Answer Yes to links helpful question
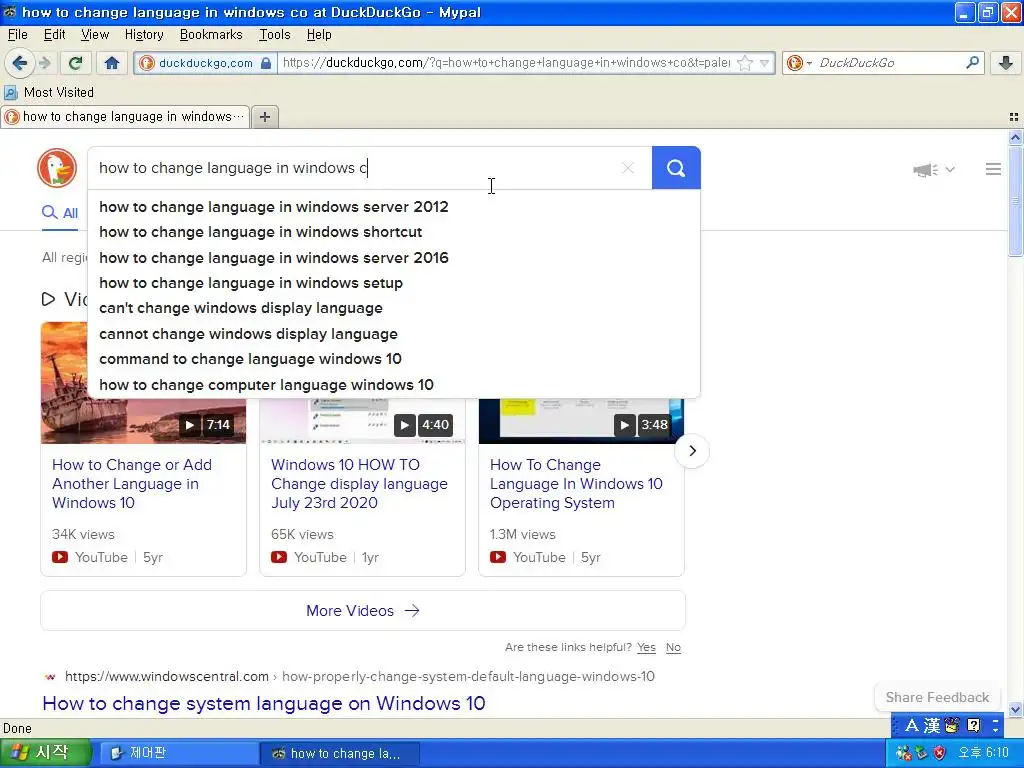Image resolution: width=1024 pixels, height=768 pixels. [646, 647]
